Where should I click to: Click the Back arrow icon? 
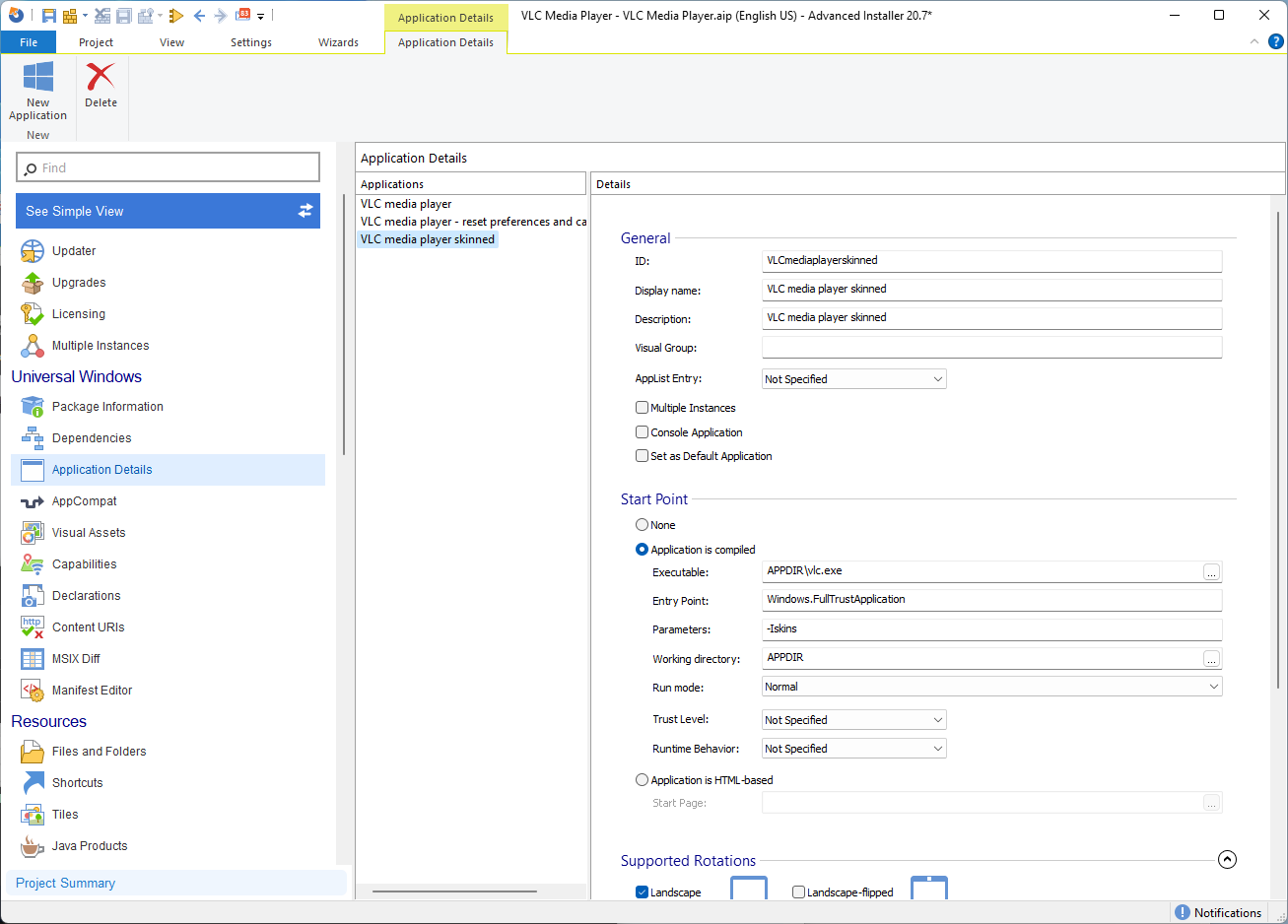[x=200, y=16]
